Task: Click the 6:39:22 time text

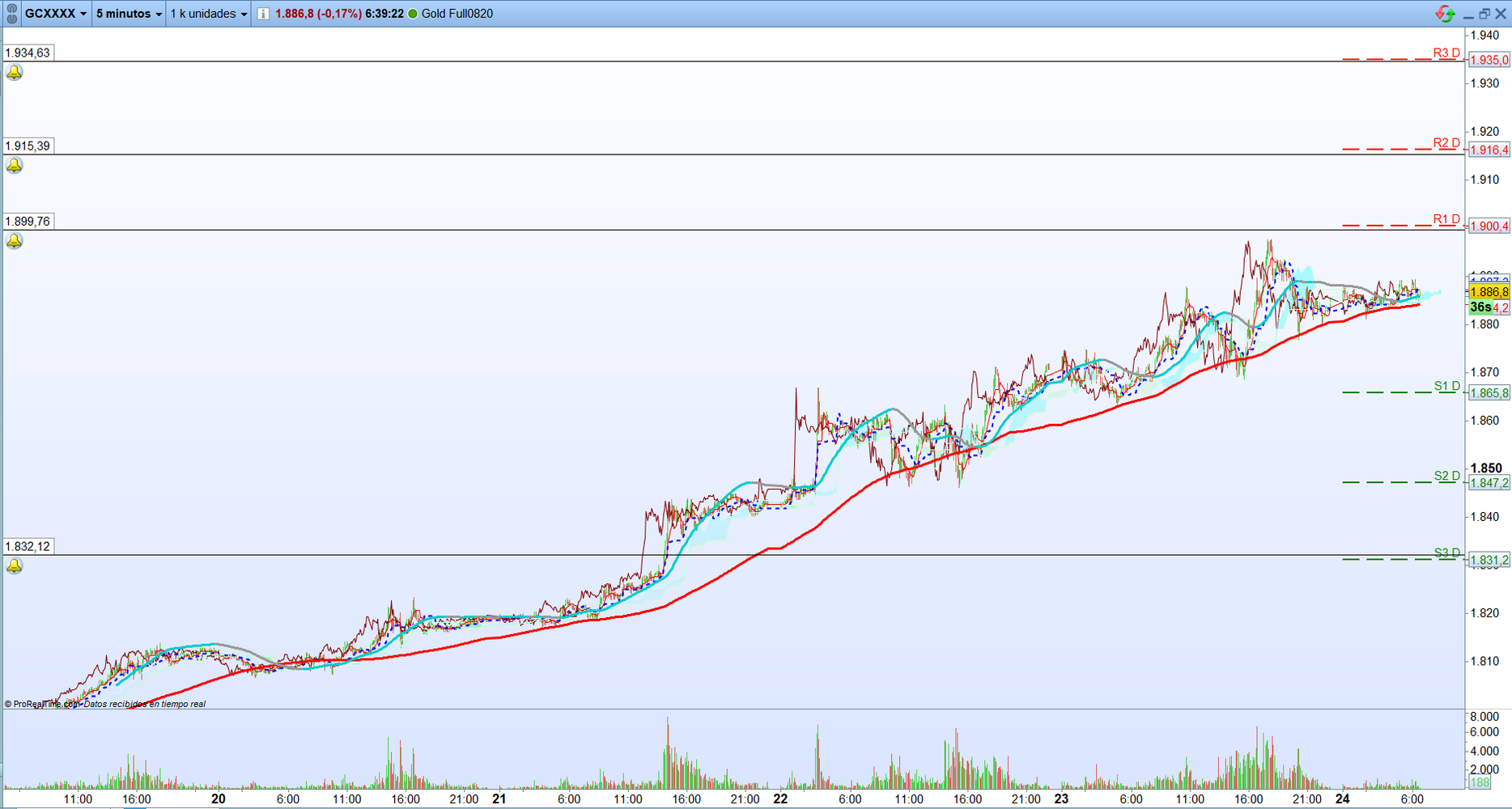Action: pyautogui.click(x=384, y=14)
